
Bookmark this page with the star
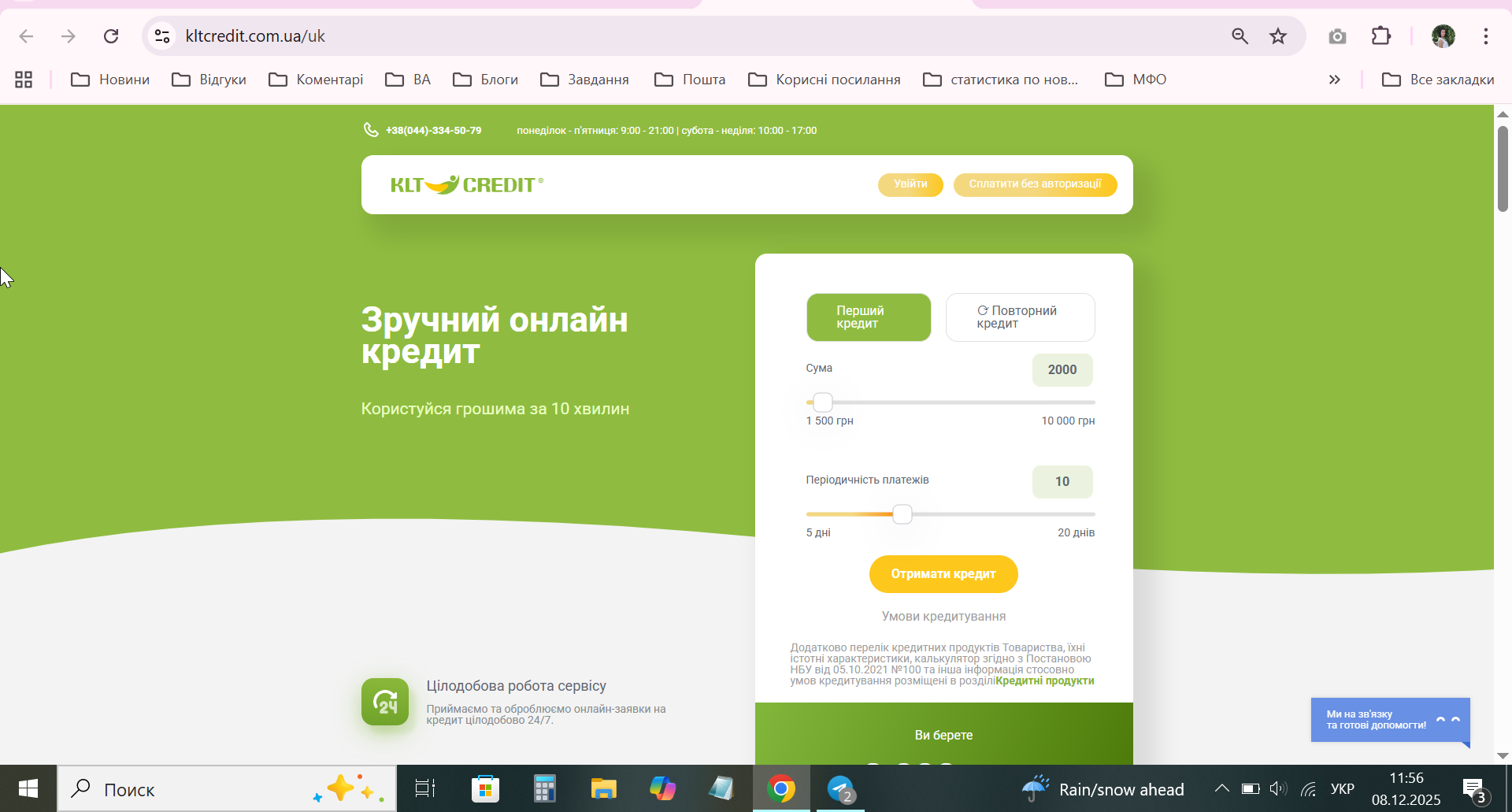pos(1278,36)
